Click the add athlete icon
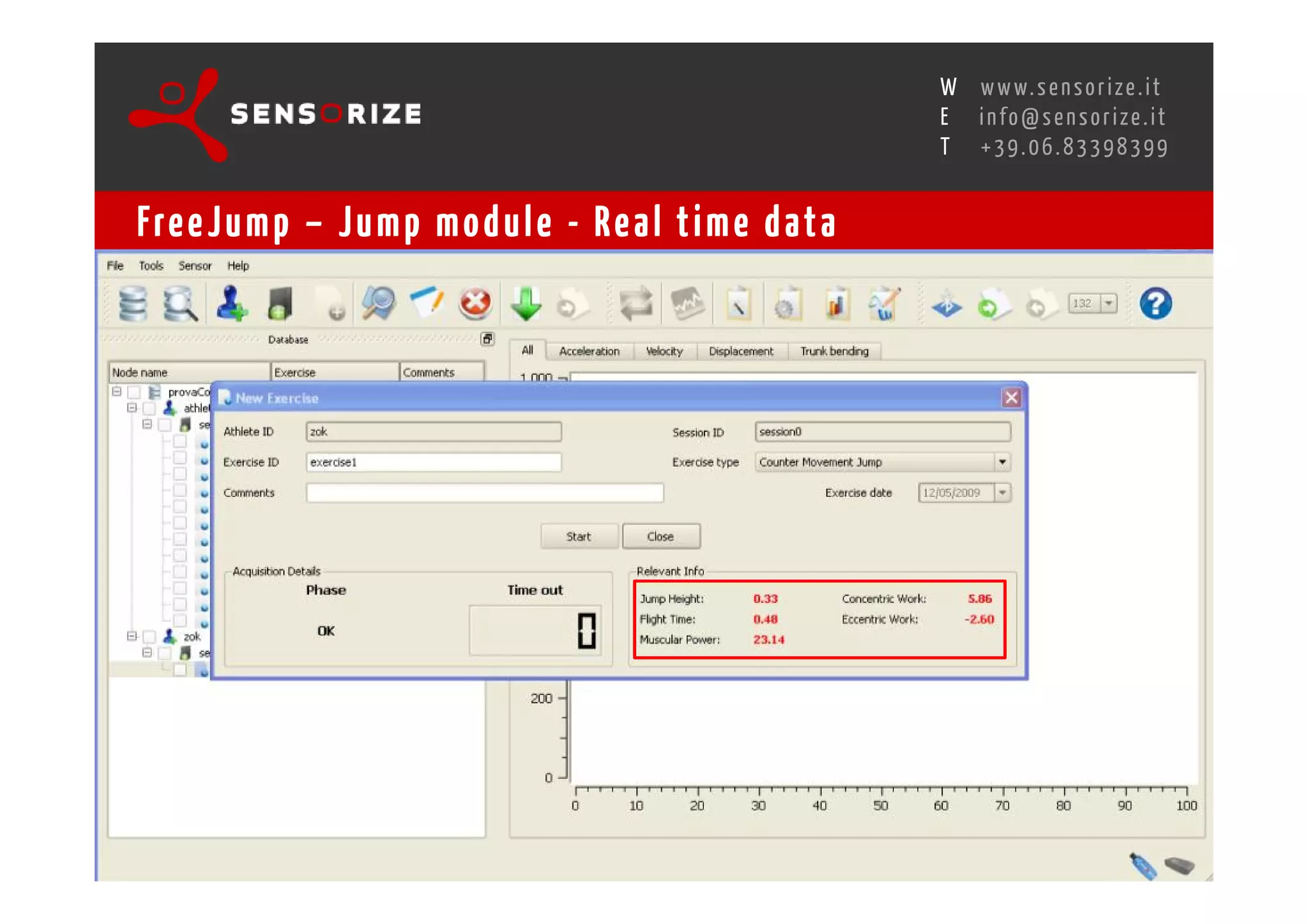Image resolution: width=1308 pixels, height=924 pixels. click(231, 304)
